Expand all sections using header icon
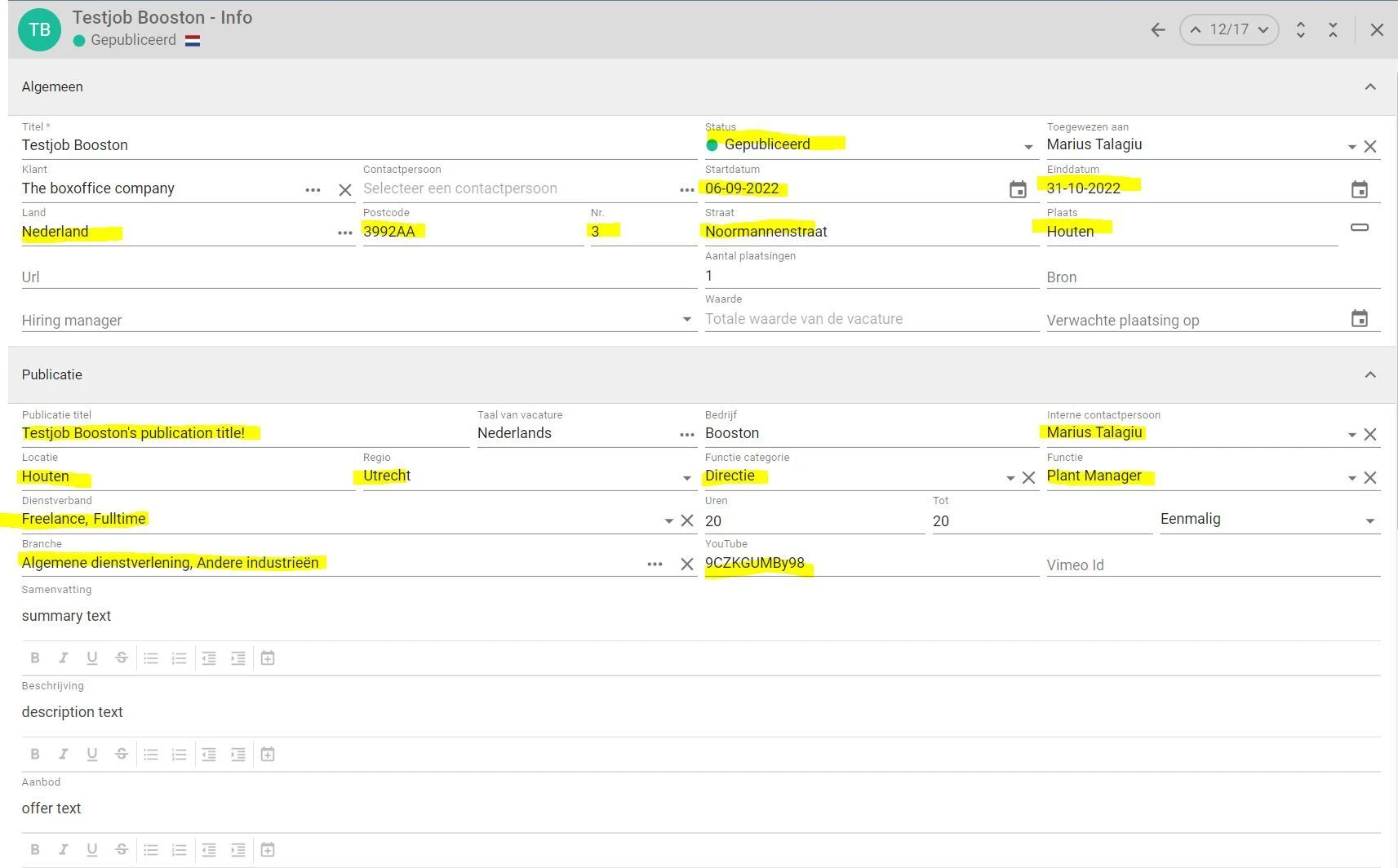 pyautogui.click(x=1300, y=30)
